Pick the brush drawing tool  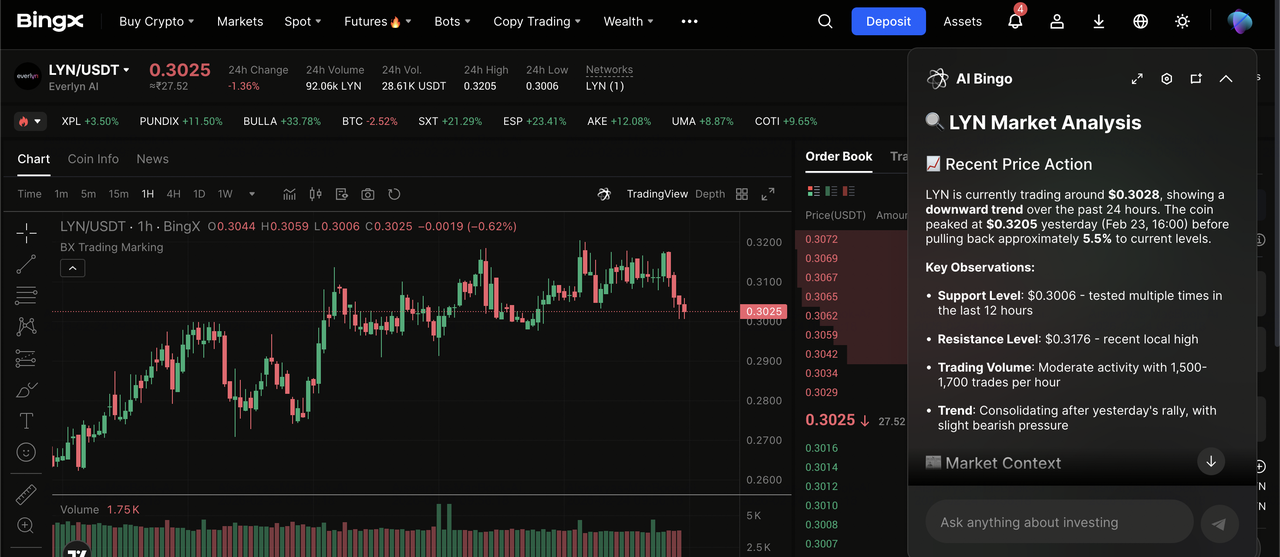click(26, 389)
